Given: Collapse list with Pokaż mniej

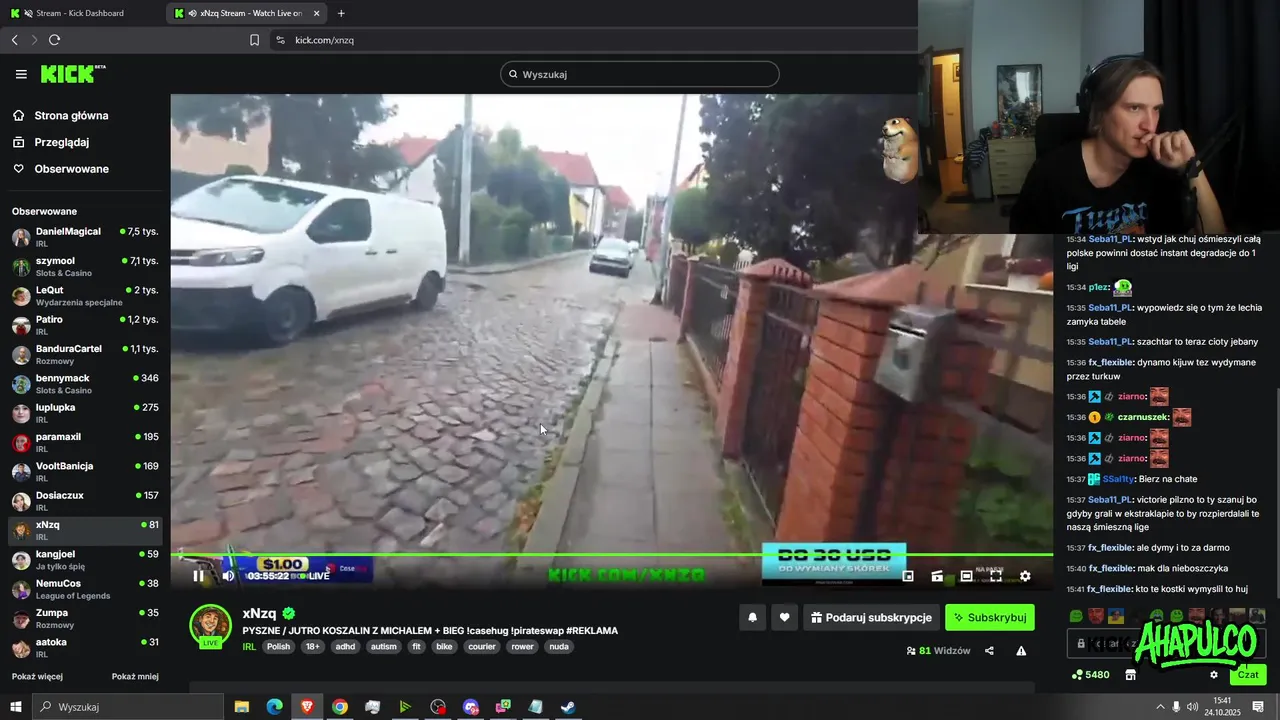Looking at the screenshot, I should 135,677.
